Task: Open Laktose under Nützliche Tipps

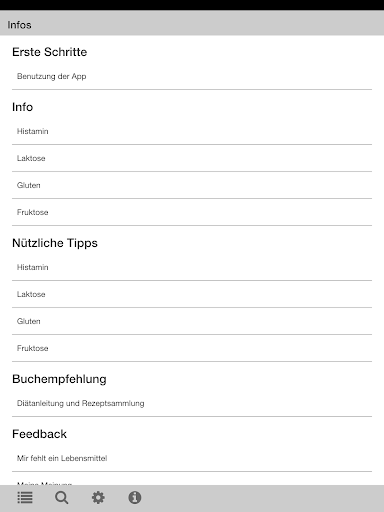Action: pyautogui.click(x=192, y=294)
